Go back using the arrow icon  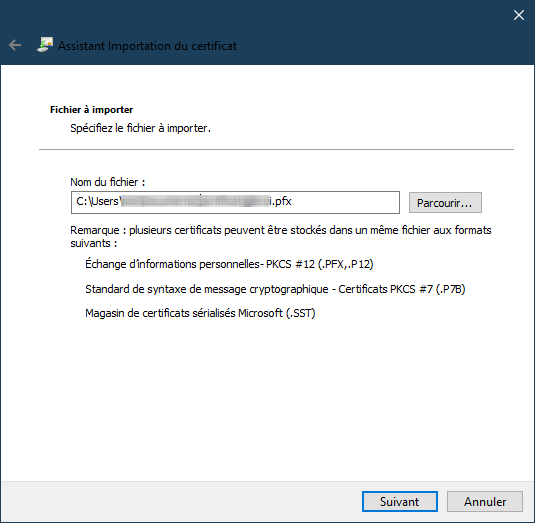pos(15,45)
